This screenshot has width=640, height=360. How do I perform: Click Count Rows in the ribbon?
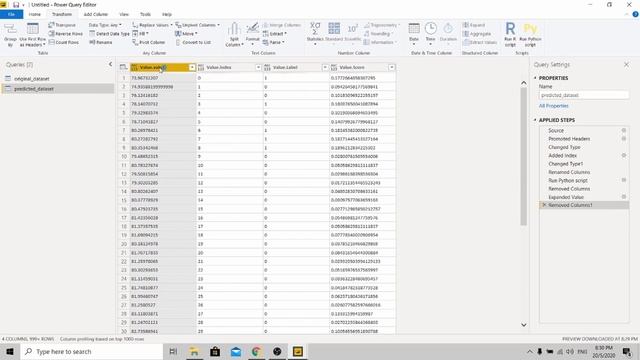64,42
